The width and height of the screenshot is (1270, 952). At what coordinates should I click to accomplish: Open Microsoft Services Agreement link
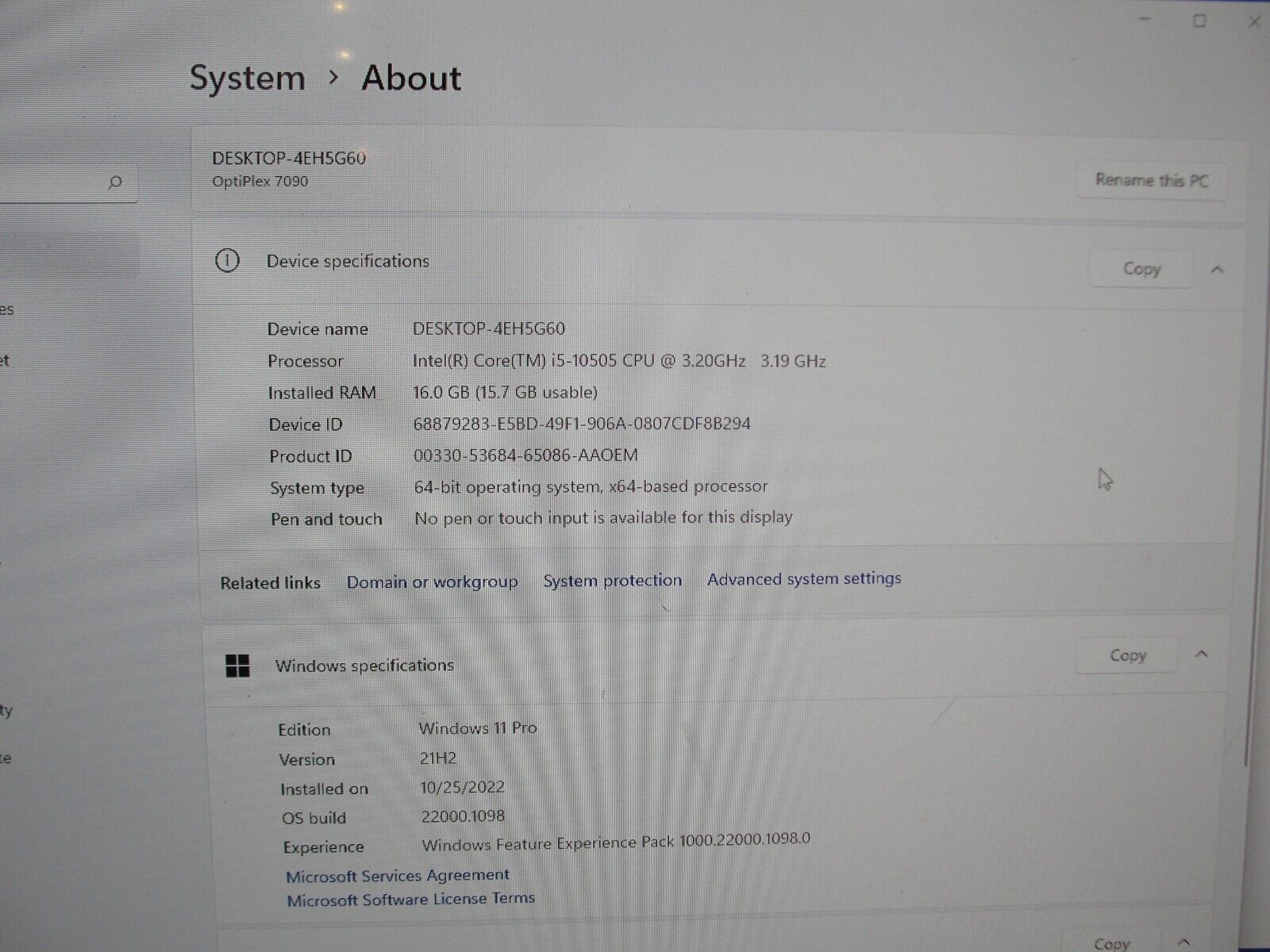coord(398,876)
